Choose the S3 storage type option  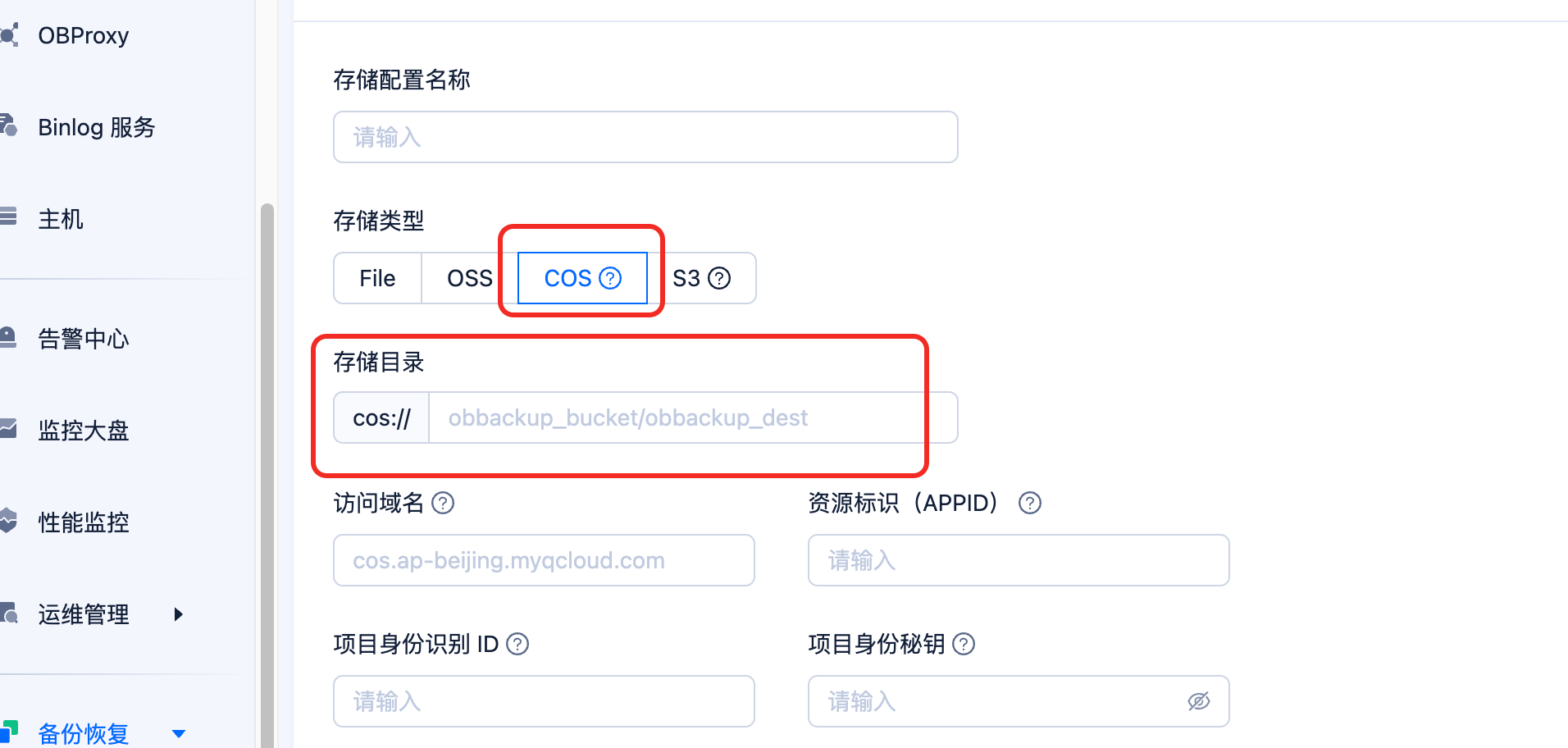[687, 279]
